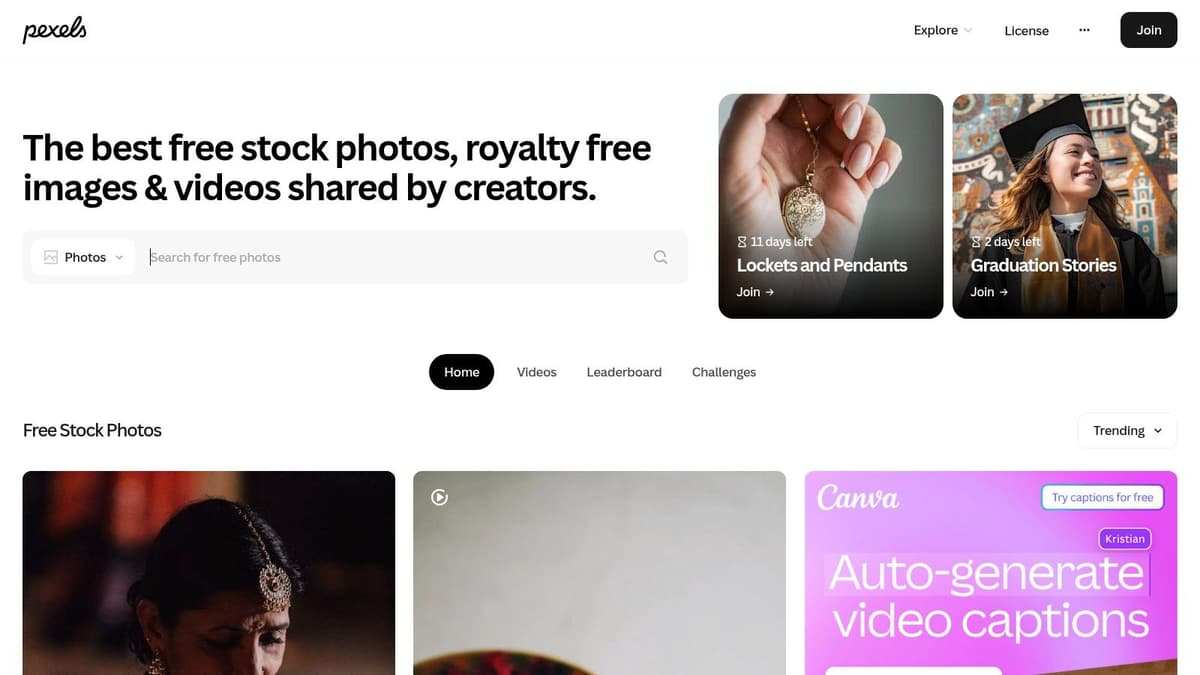Screen dimensions: 1200x675
Task: Click the hourglass icon on Lockets card
Action: pyautogui.click(x=742, y=242)
